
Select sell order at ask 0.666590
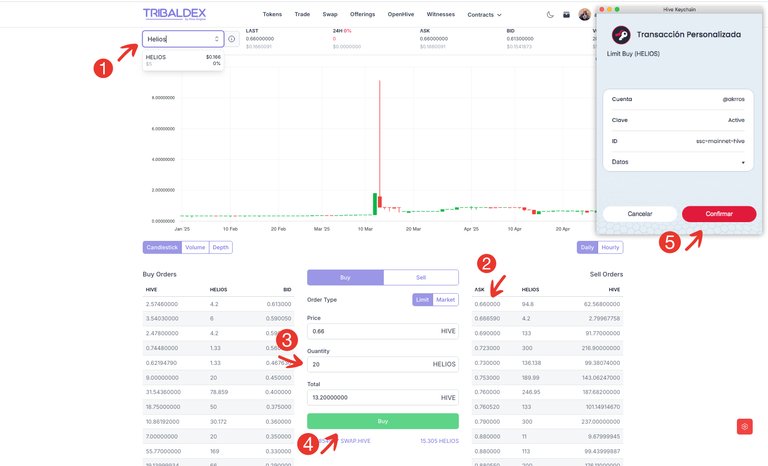tap(547, 319)
